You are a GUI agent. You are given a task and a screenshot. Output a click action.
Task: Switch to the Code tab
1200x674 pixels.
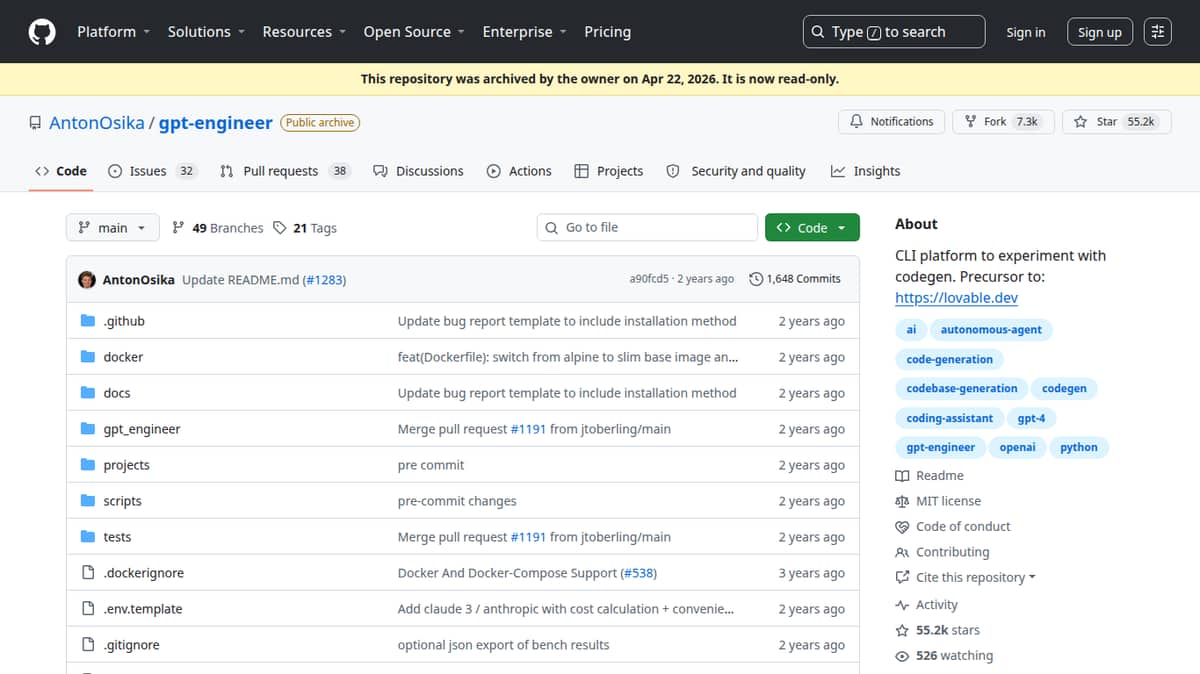pos(61,171)
